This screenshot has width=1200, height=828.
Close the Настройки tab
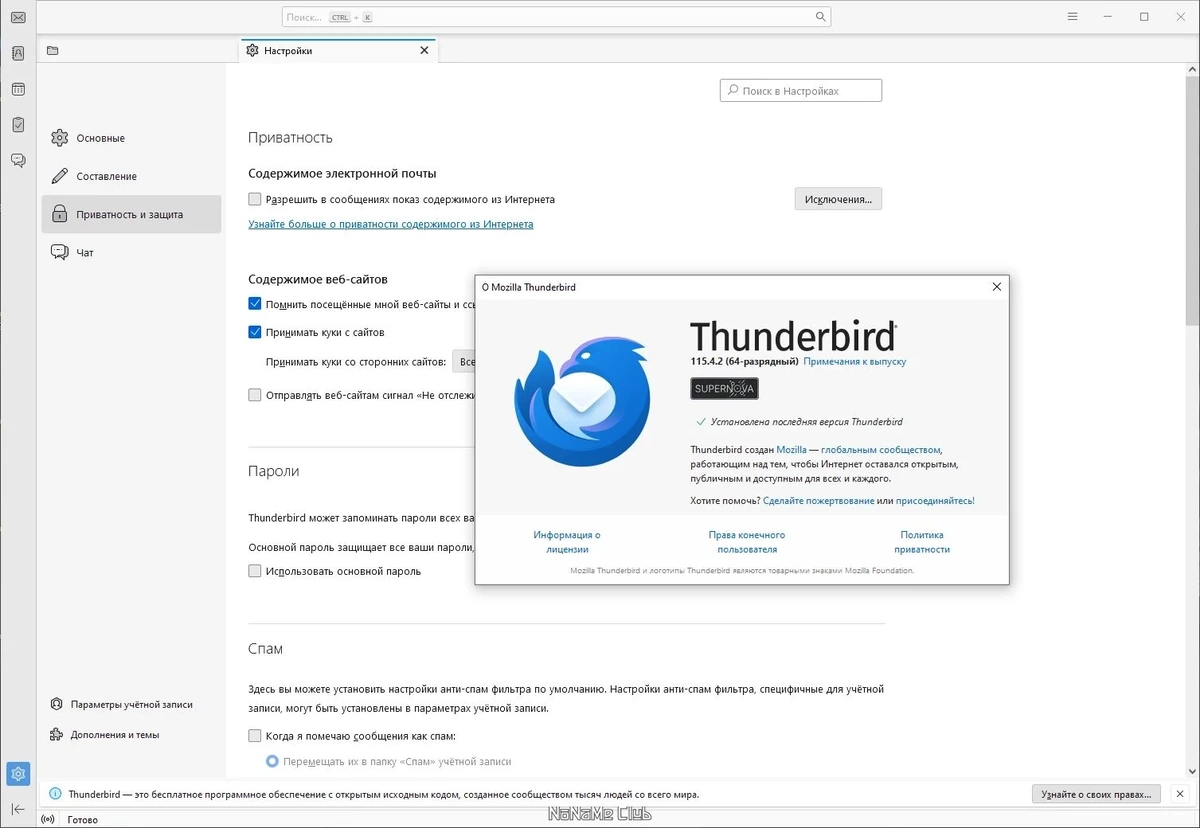(424, 50)
